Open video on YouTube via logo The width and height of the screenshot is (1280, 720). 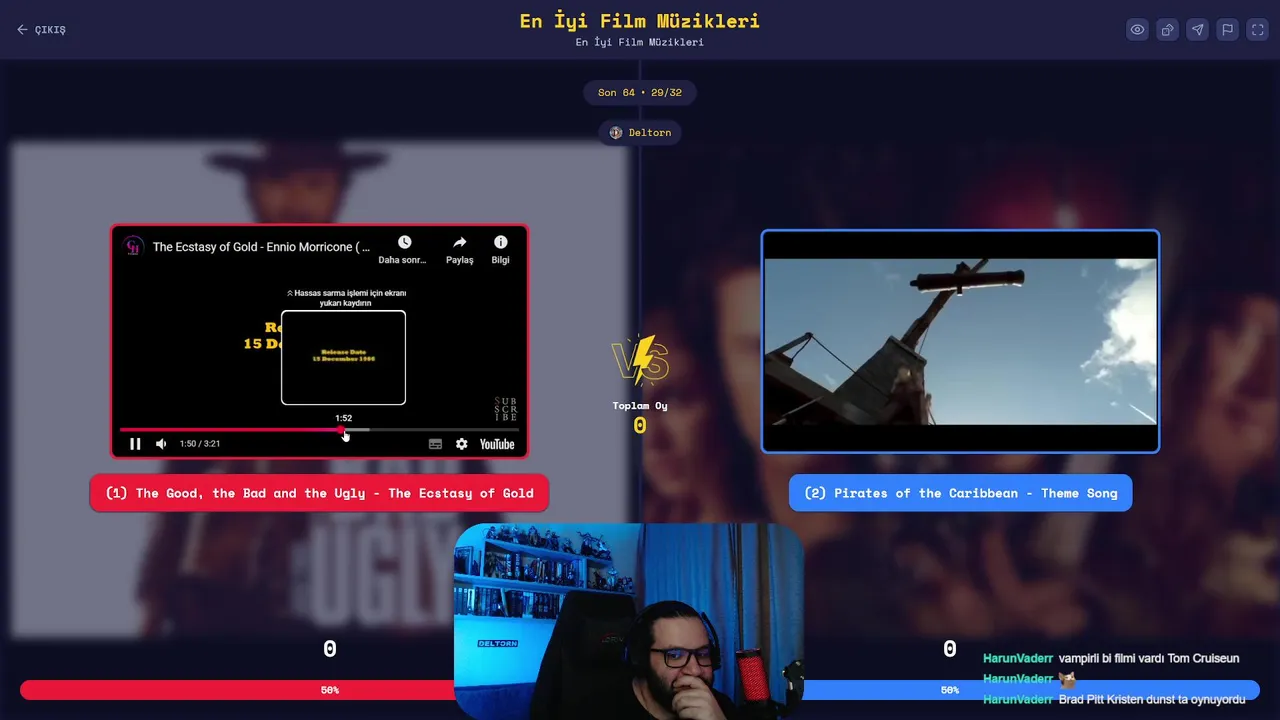pyautogui.click(x=497, y=444)
